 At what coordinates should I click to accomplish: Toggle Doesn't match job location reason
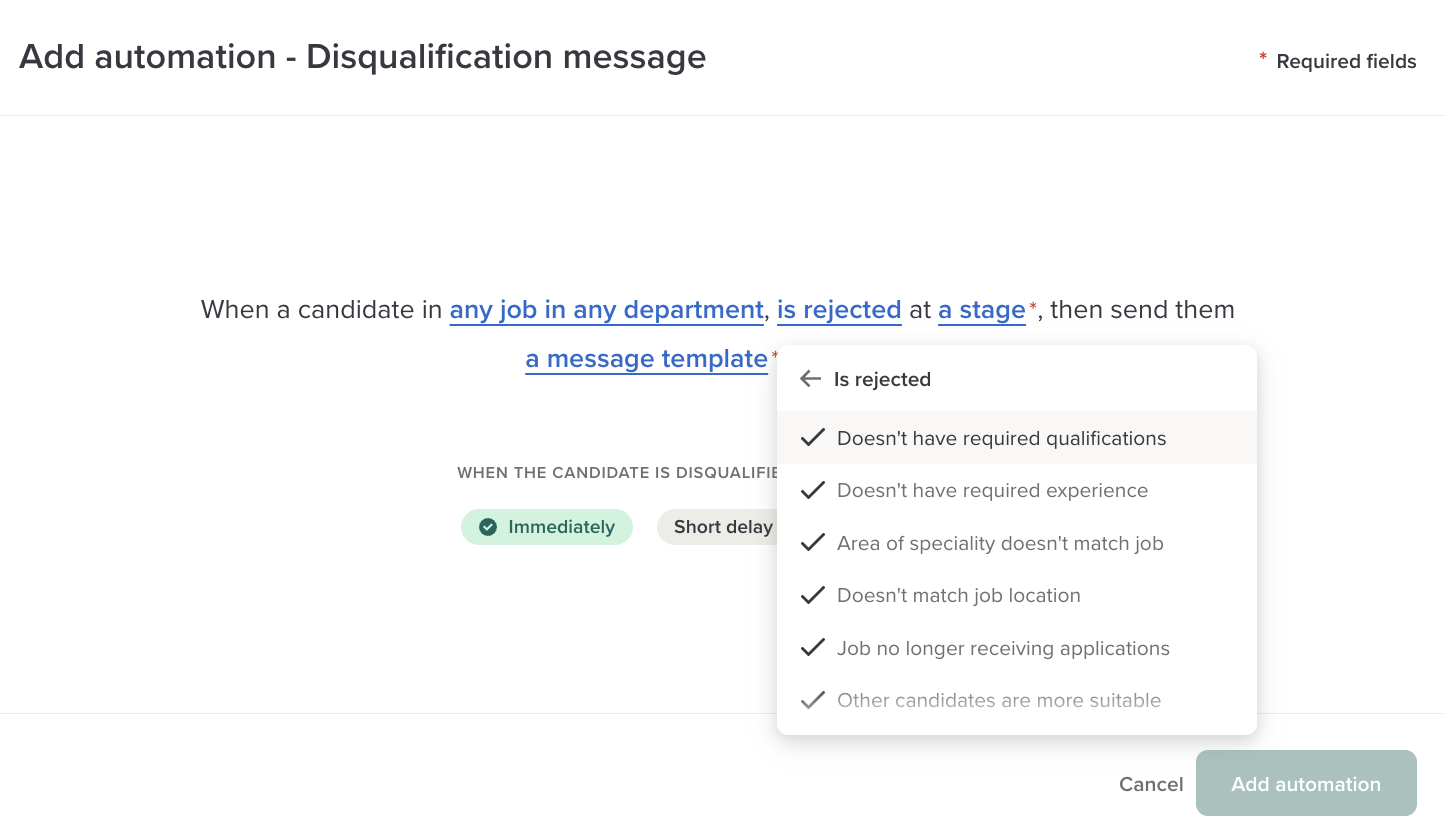[1016, 595]
